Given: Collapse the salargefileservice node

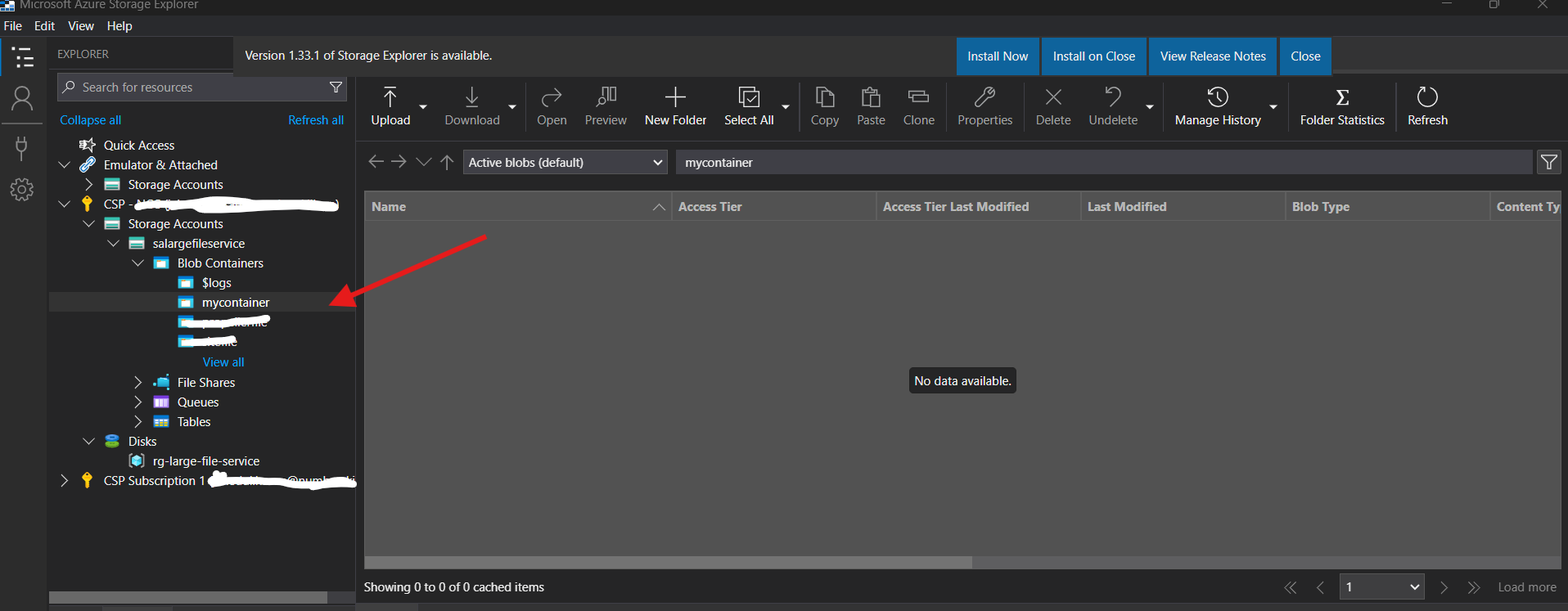Looking at the screenshot, I should (114, 243).
